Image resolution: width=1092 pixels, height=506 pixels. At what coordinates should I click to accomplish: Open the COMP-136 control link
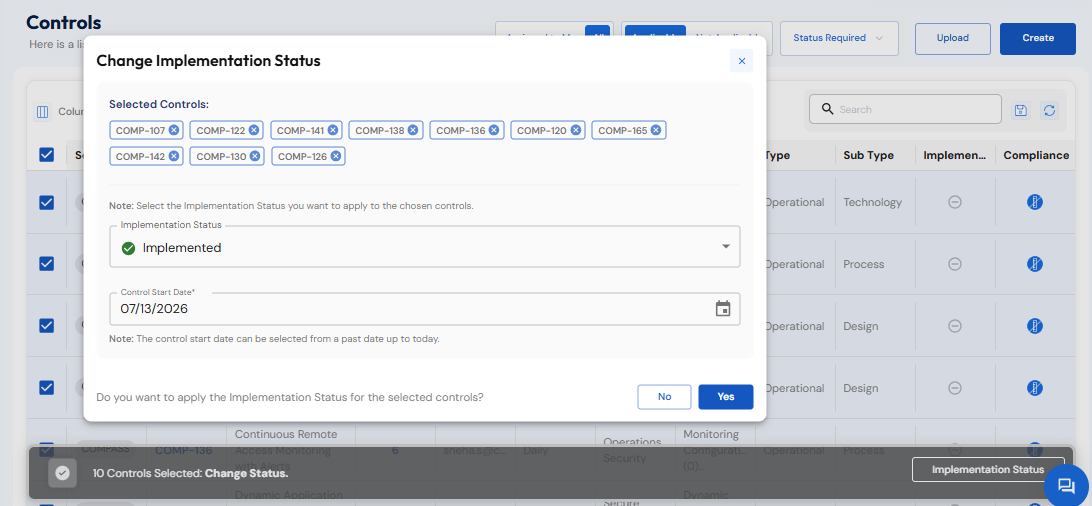[x=183, y=450]
